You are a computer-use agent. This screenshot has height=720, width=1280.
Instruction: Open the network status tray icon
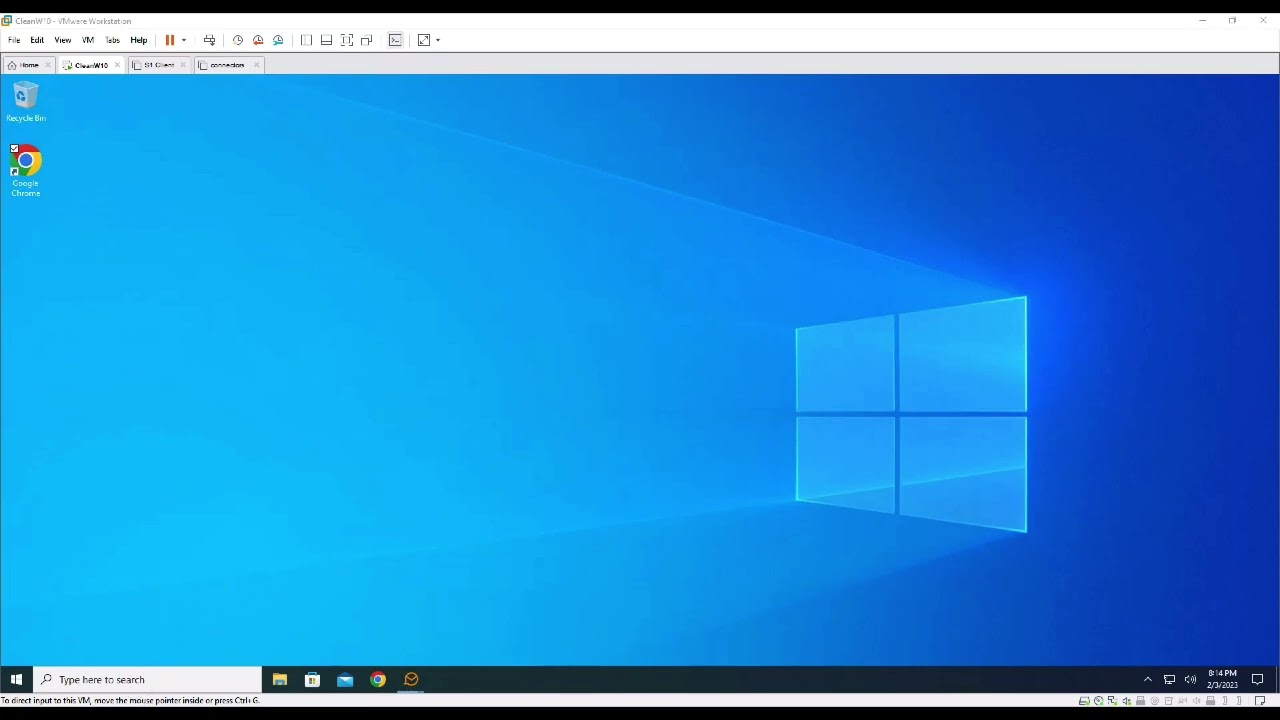1169,680
